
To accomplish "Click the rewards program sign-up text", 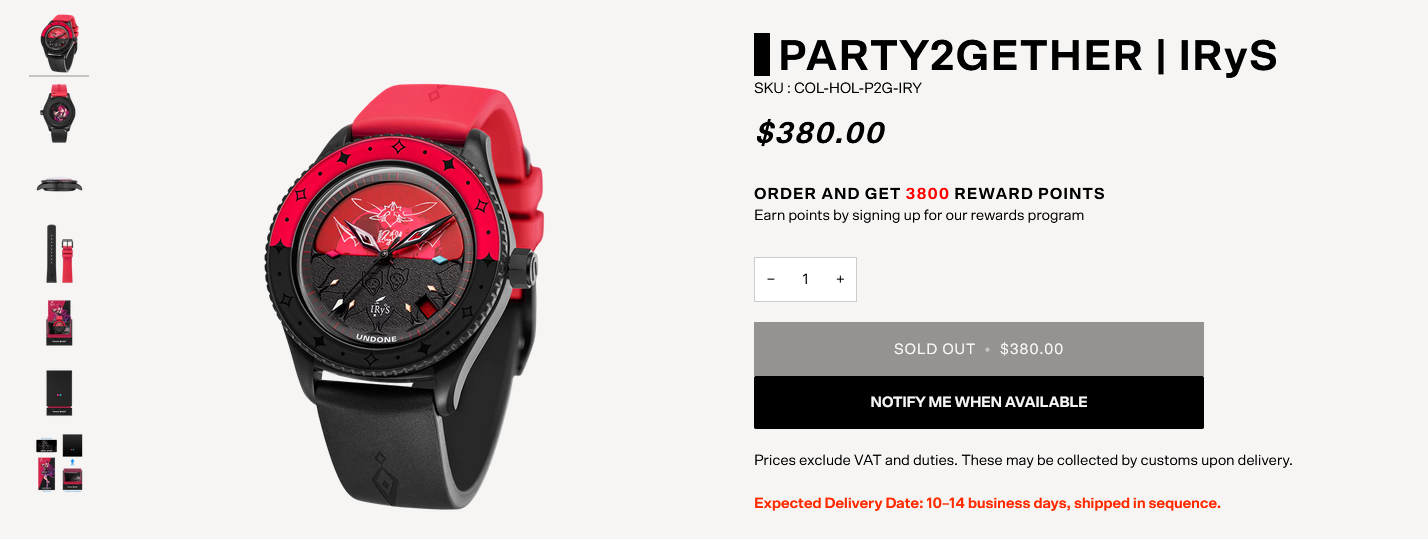I will pos(919,215).
